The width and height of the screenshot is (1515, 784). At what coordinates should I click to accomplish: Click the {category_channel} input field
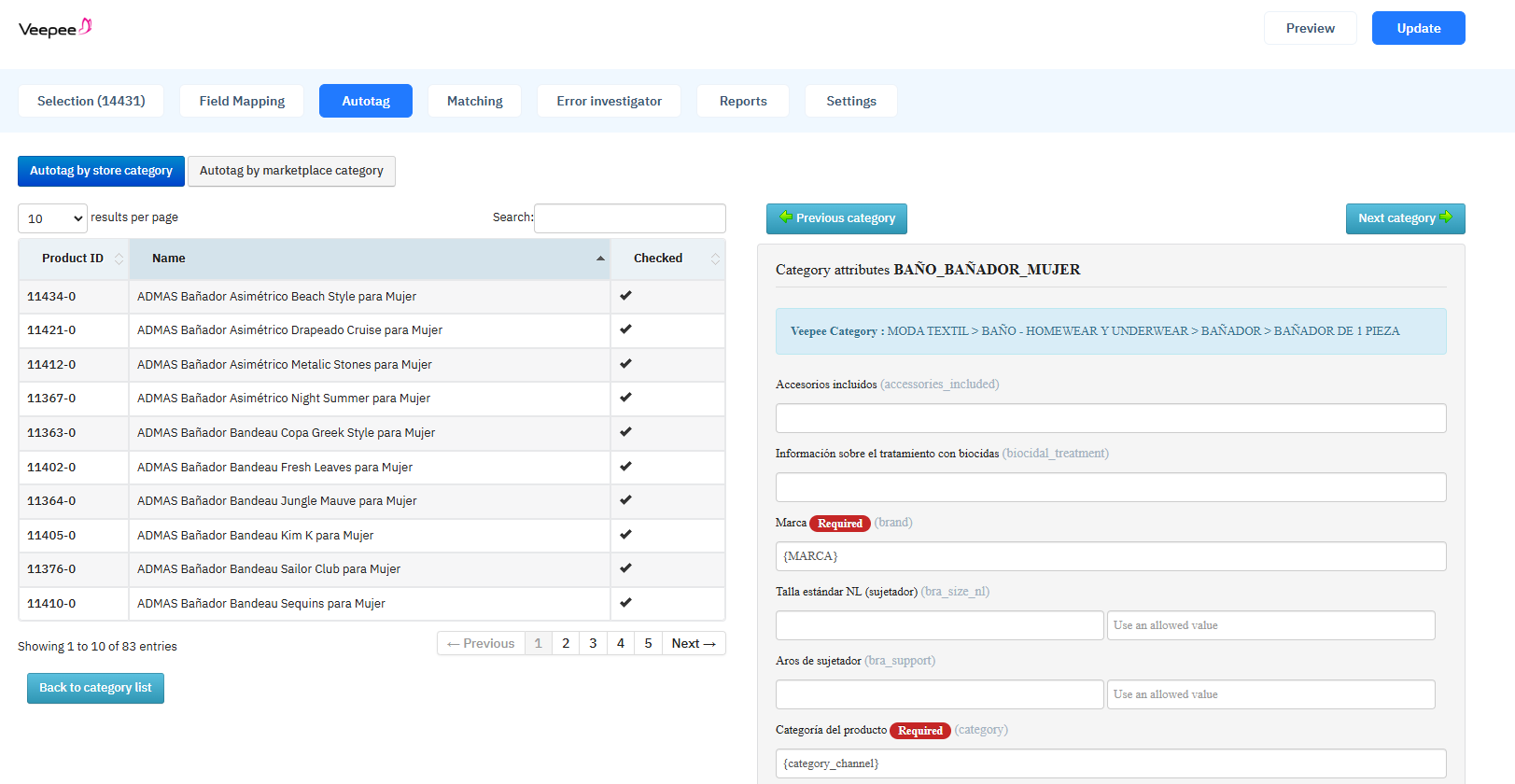click(1111, 763)
